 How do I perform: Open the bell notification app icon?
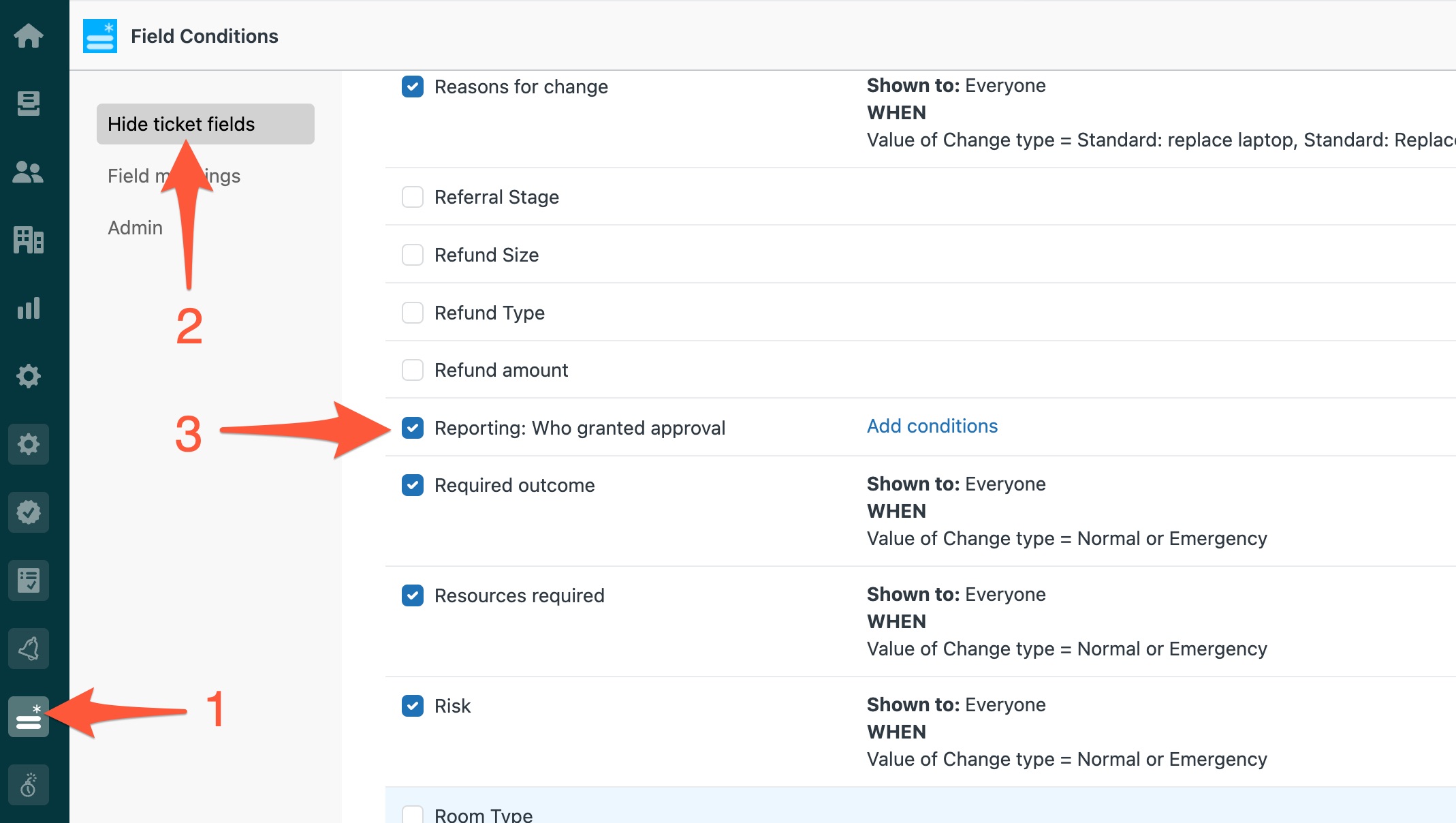point(29,649)
